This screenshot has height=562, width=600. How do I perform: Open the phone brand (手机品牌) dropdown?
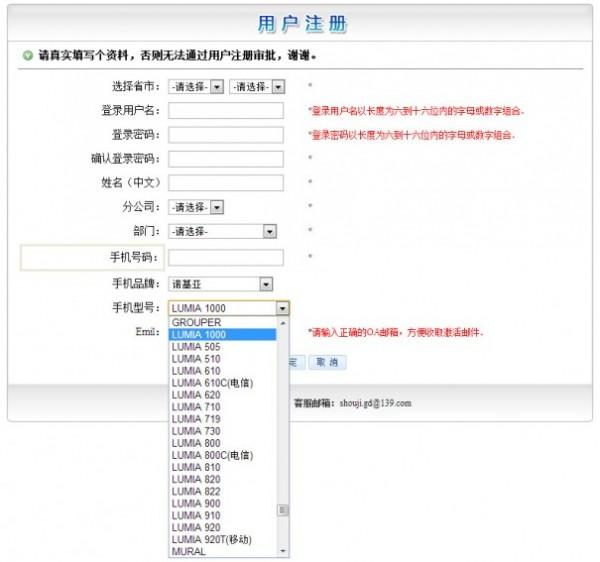[221, 284]
